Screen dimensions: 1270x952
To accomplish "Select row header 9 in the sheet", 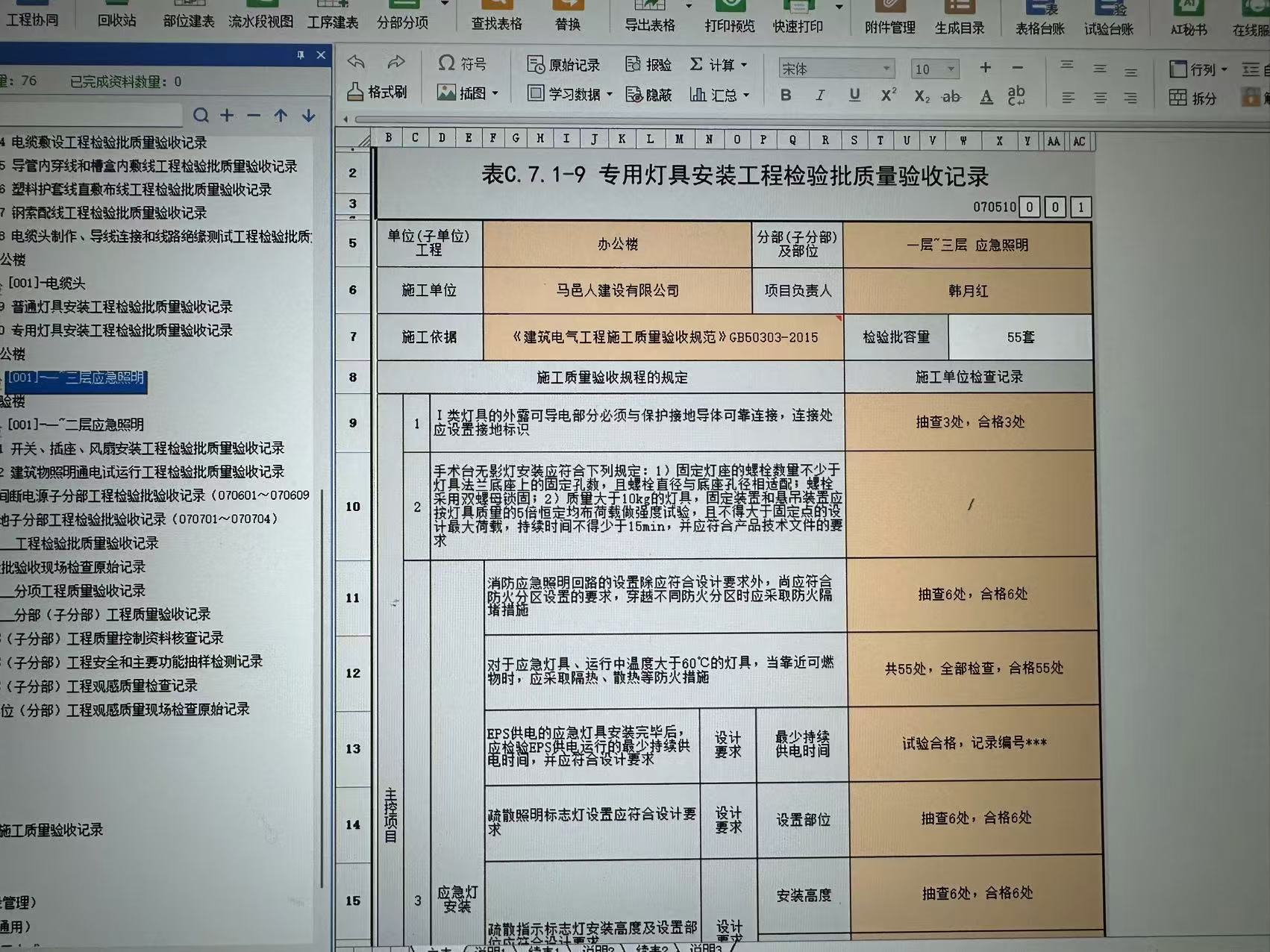I will (x=353, y=423).
